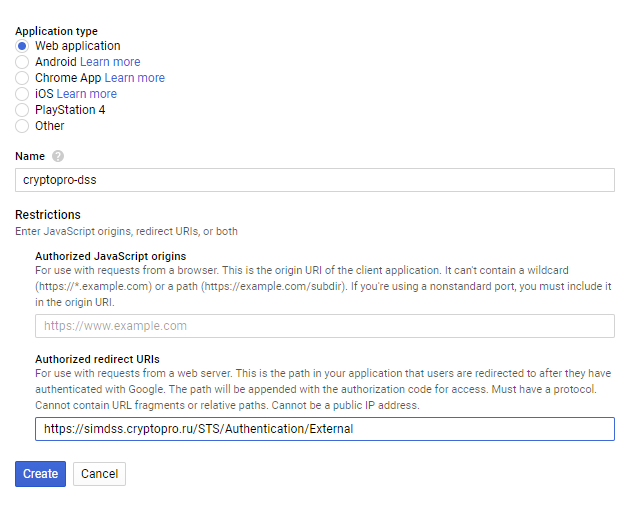Image resolution: width=630 pixels, height=509 pixels.
Task: Click the Application type heading
Action: pyautogui.click(x=56, y=32)
